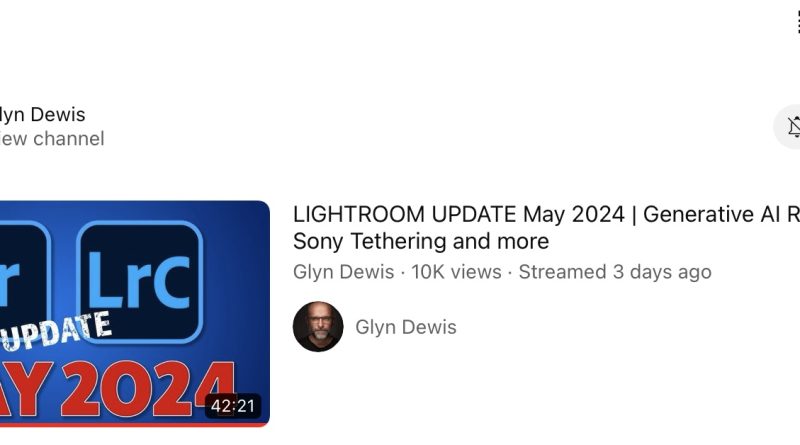Click the LrC logo in the thumbnail

click(x=140, y=282)
